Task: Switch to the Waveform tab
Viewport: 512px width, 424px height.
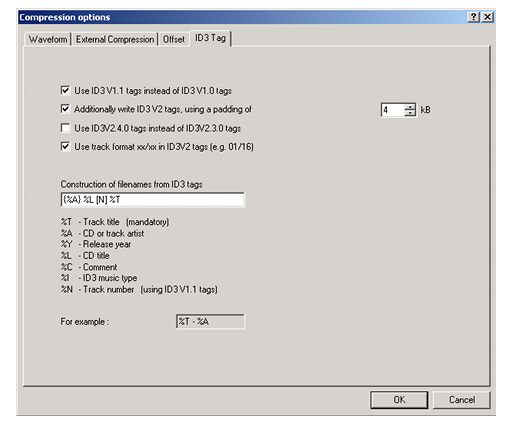Action: tap(48, 39)
